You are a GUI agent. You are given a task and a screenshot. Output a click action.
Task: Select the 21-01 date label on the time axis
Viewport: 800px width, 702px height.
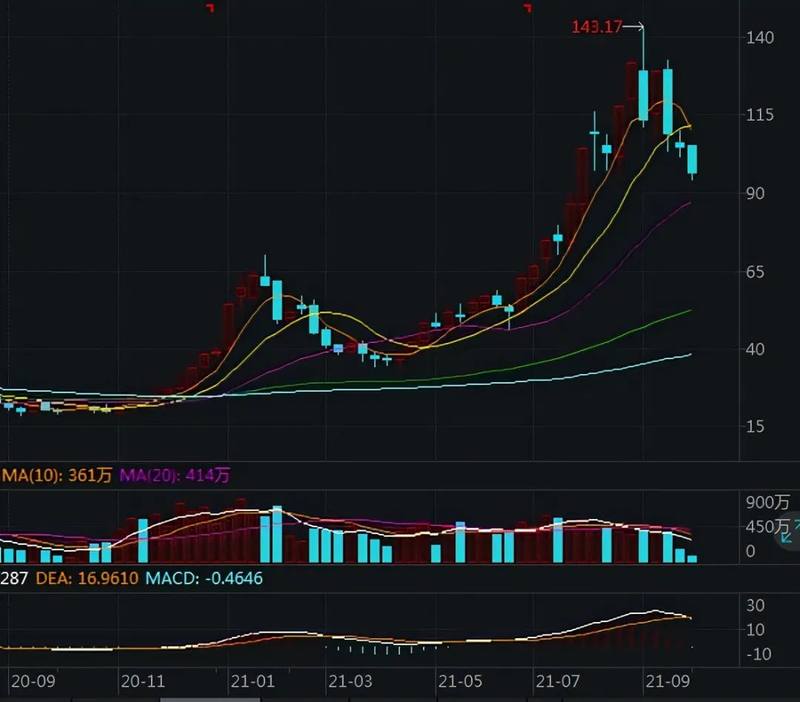[253, 681]
